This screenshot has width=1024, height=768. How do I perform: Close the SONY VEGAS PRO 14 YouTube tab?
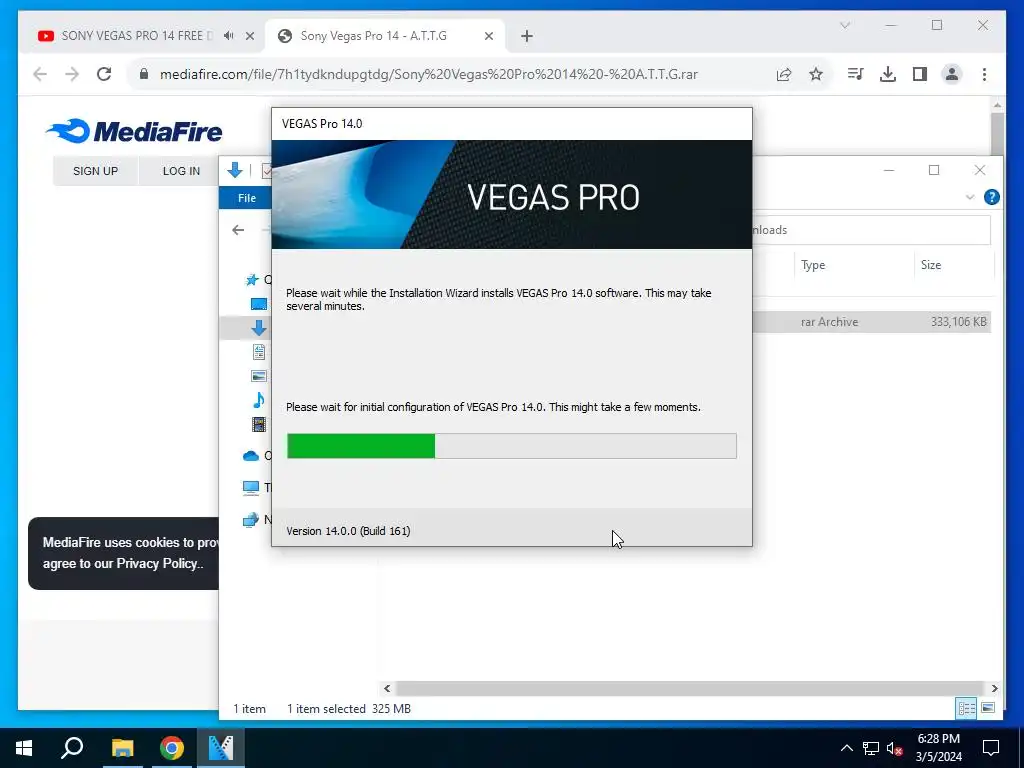[249, 36]
